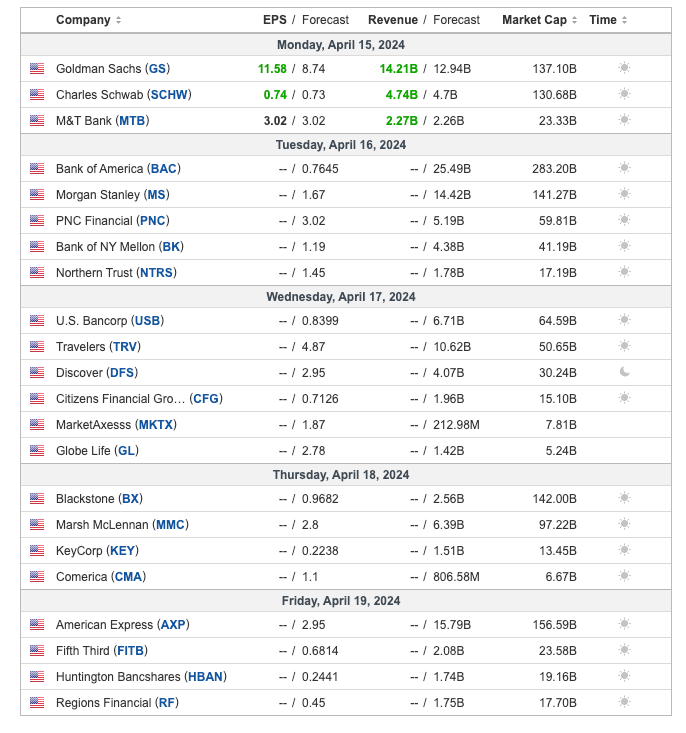Click the sun time icon in Citizens Financial row
Image resolution: width=686 pixels, height=733 pixels.
624,398
